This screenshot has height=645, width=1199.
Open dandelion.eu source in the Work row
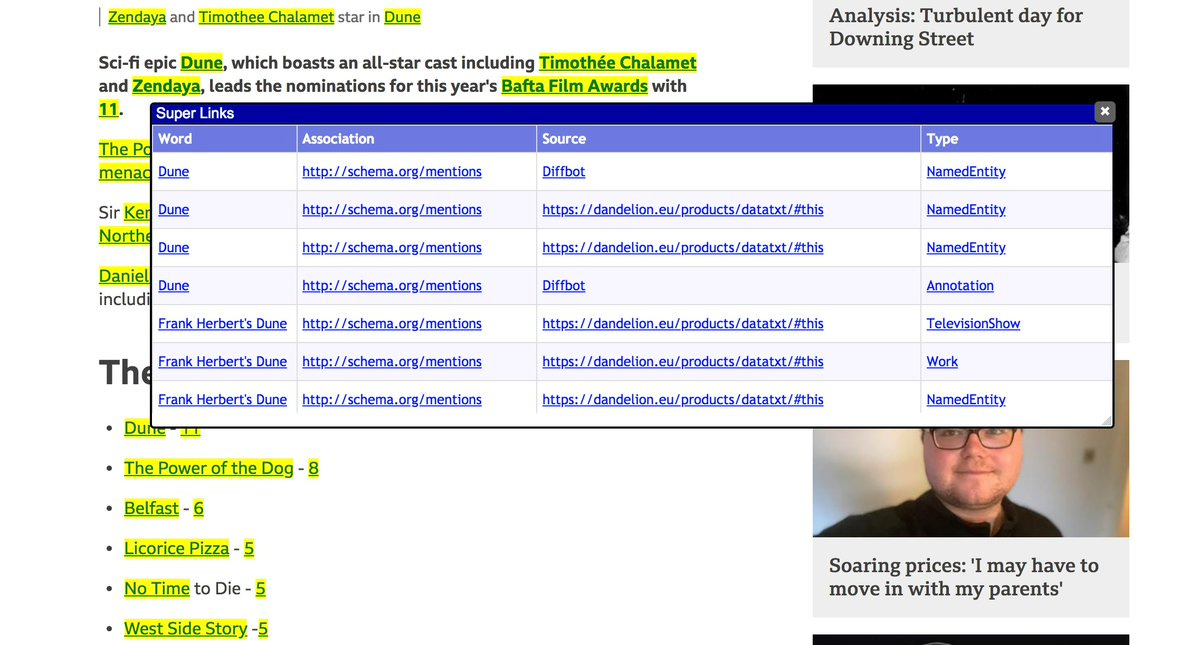point(683,361)
